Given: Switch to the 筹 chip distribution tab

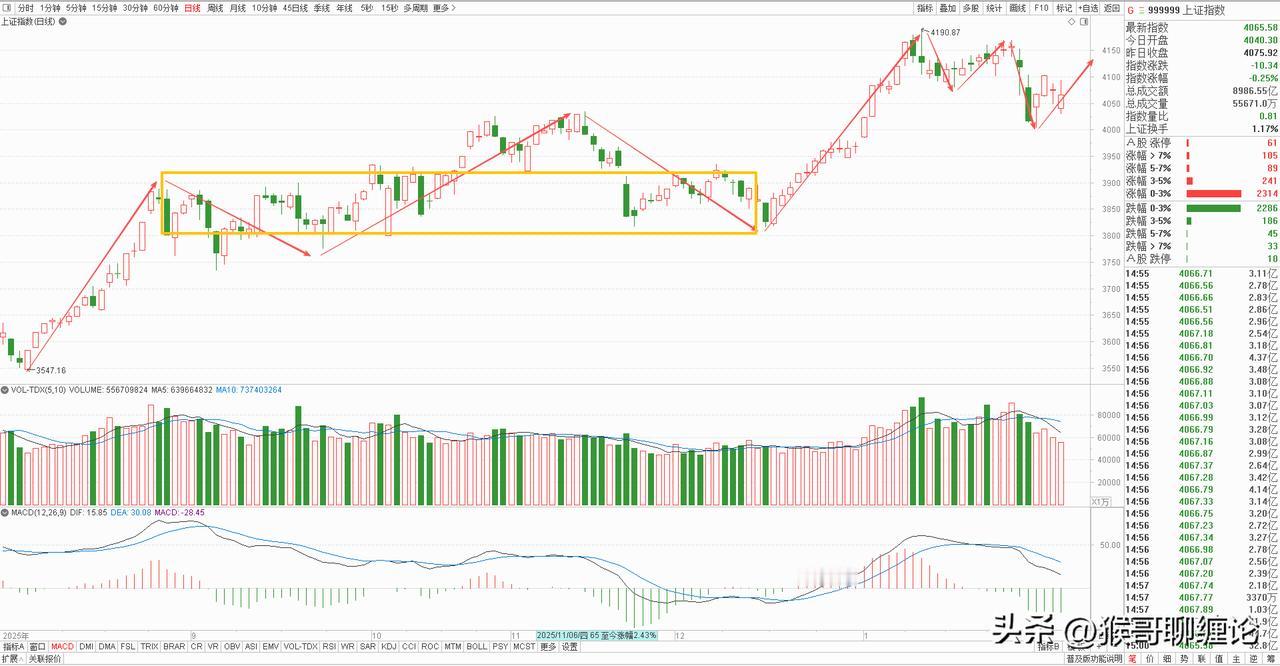Looking at the screenshot, I should point(1272,659).
